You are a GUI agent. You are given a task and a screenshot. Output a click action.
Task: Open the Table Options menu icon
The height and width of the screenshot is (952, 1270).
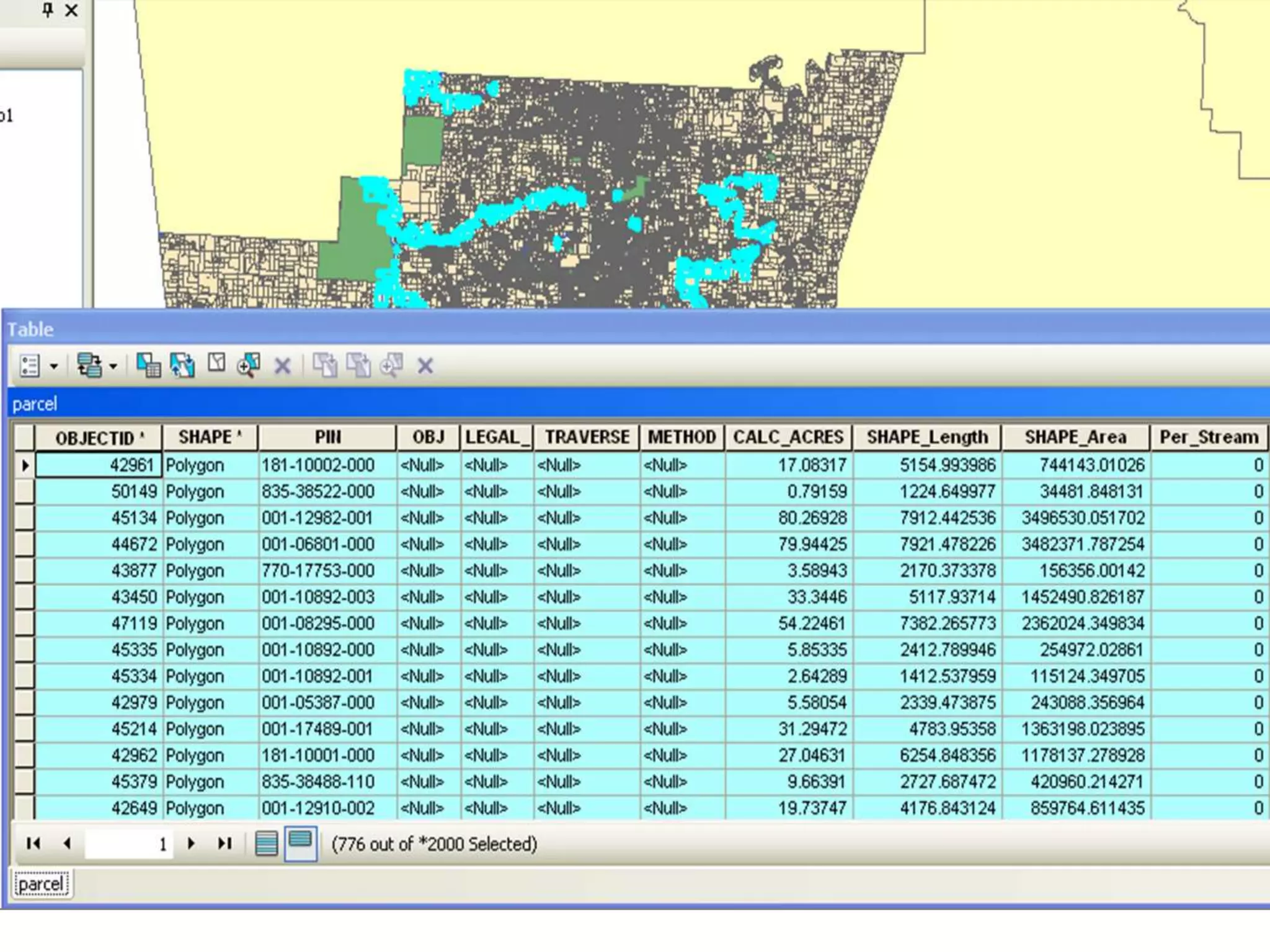pyautogui.click(x=29, y=366)
